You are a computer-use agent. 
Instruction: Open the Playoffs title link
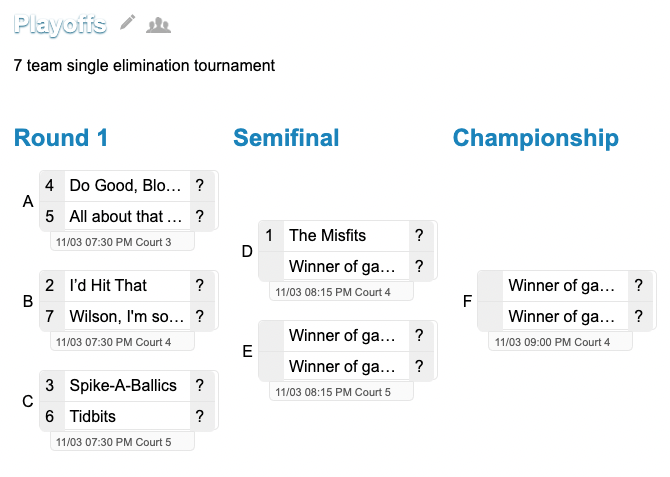pos(60,25)
